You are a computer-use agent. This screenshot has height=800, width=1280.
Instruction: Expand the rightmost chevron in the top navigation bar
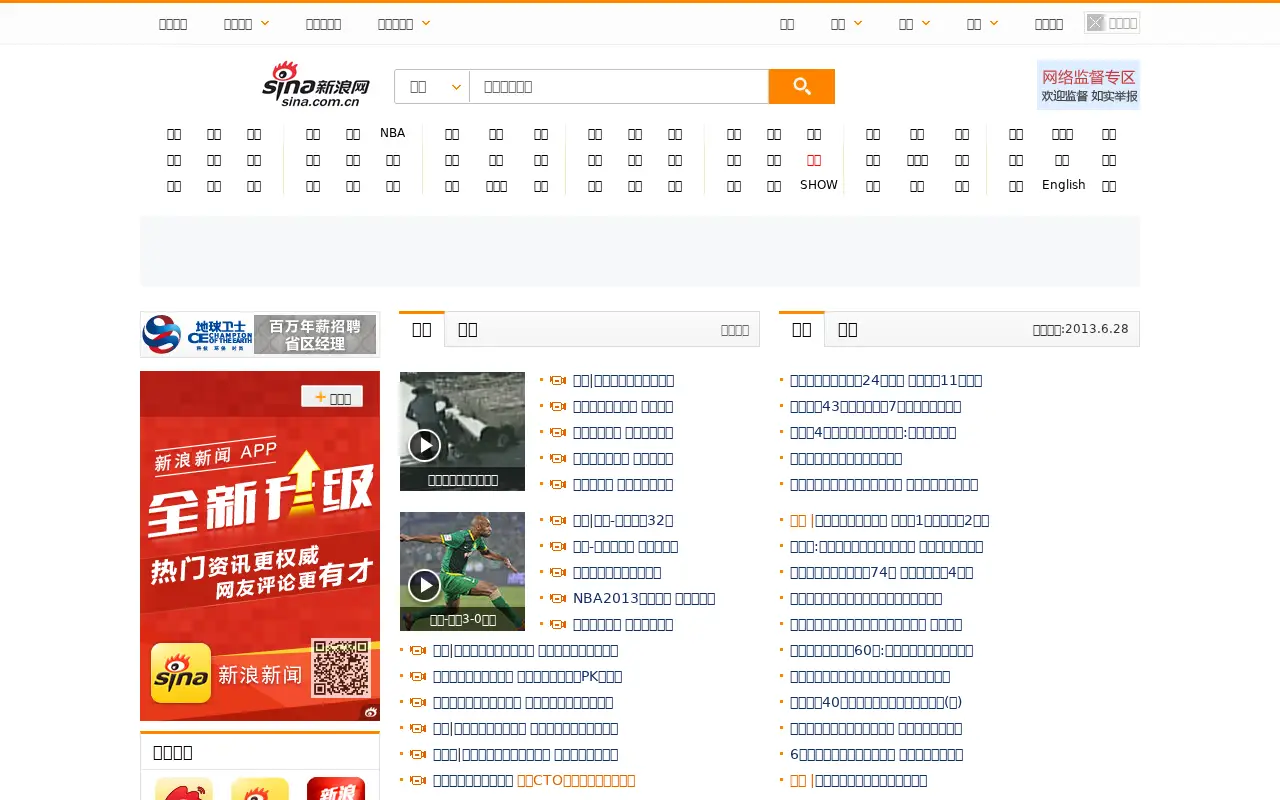click(993, 23)
